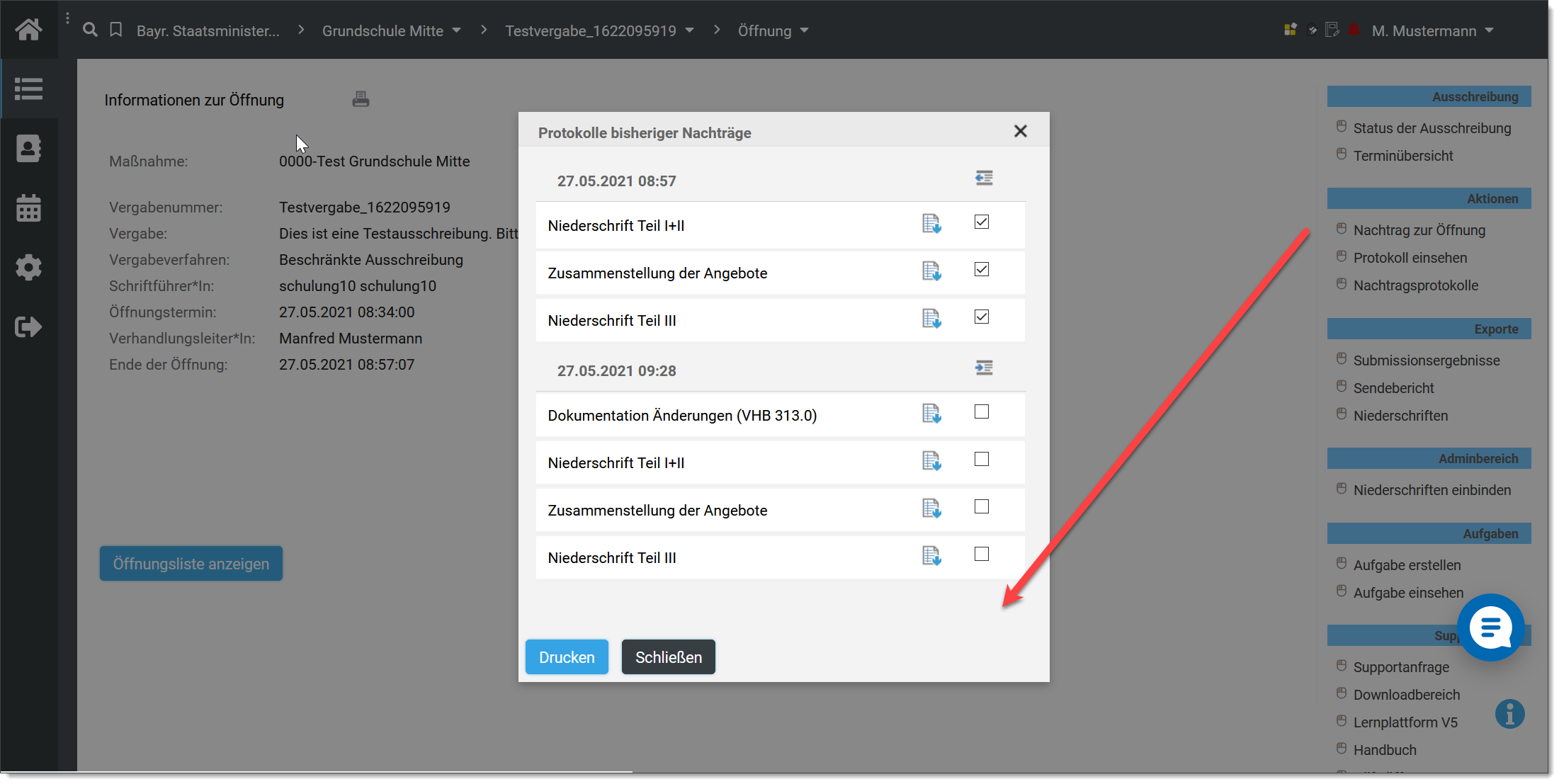Click the 27.05.2021 08:57 group header
1559x784 pixels.
616,181
